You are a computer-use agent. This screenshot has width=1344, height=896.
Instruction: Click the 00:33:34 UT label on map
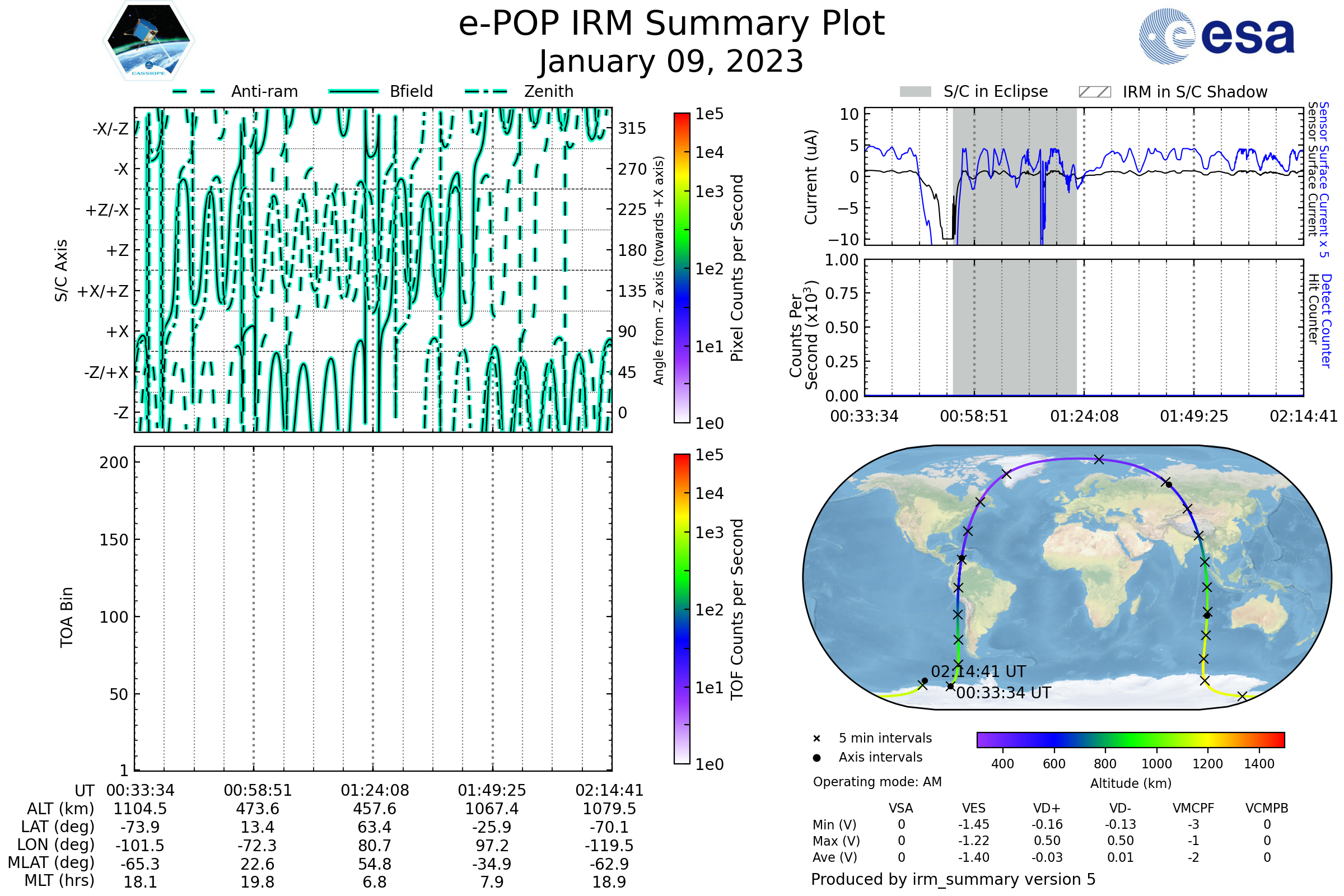[x=1004, y=693]
